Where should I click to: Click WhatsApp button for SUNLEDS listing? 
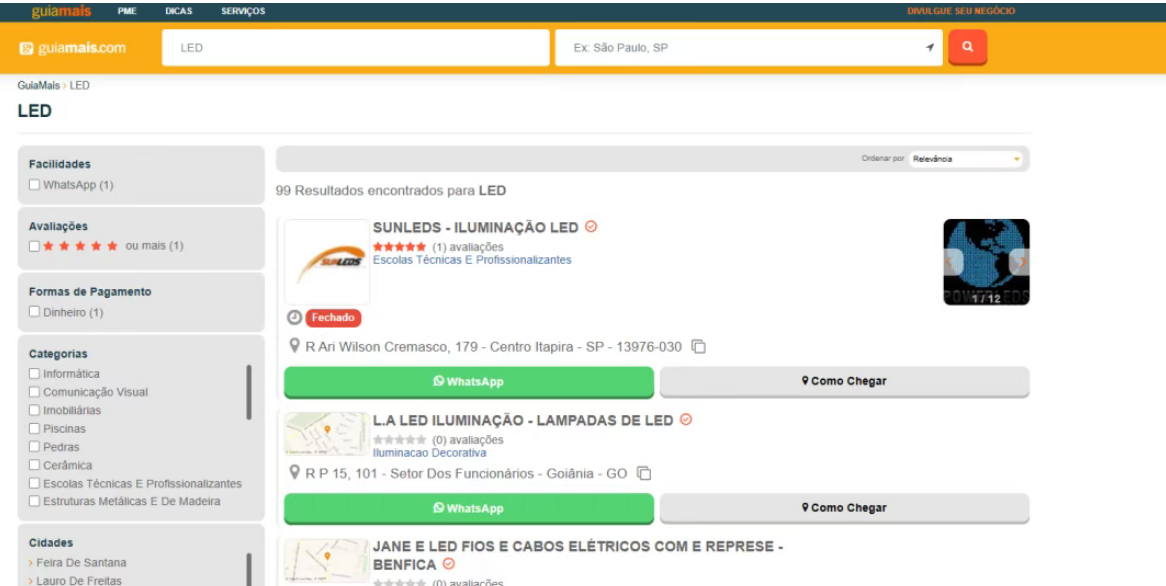click(468, 381)
